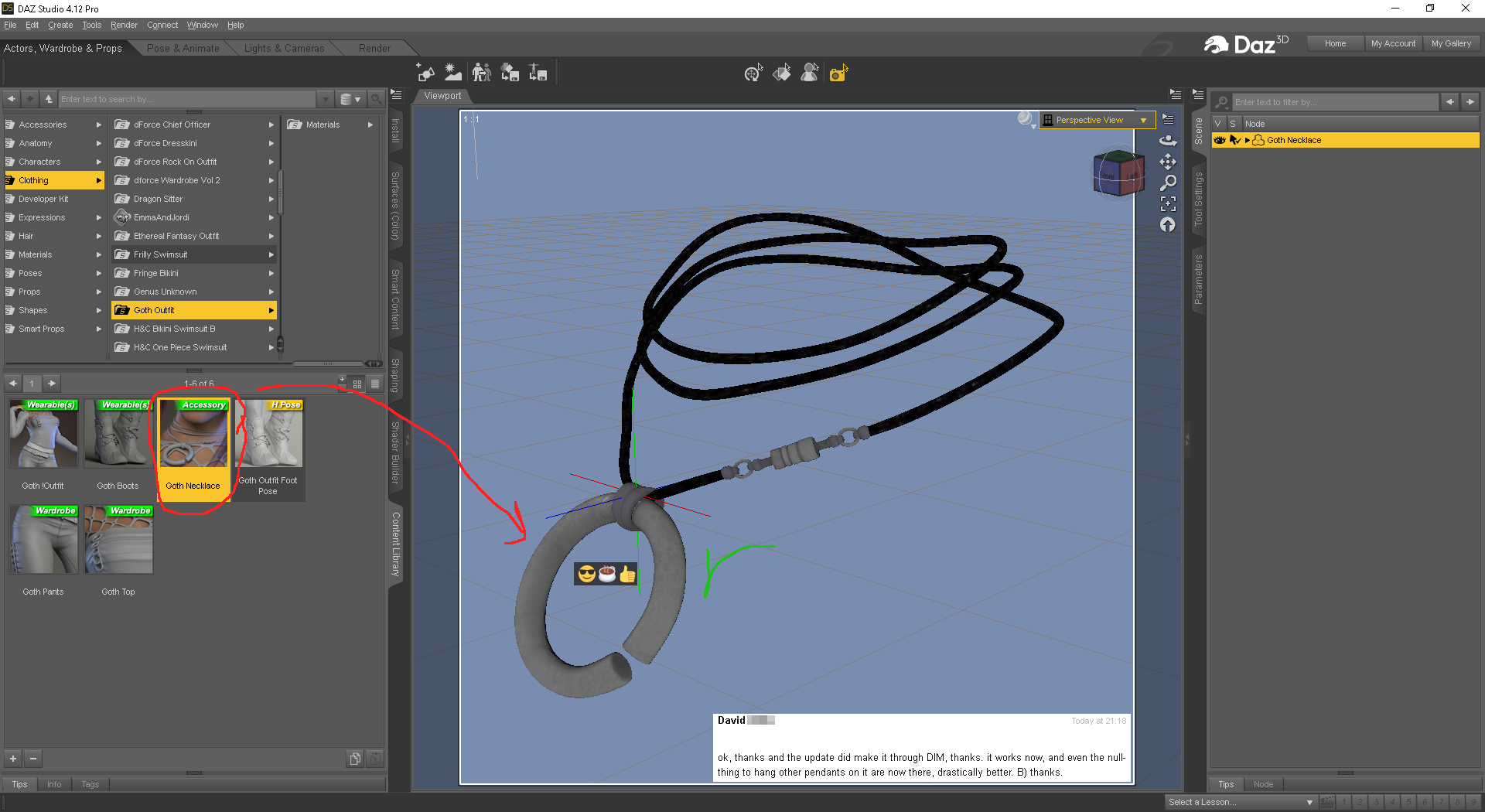Screen dimensions: 1485x812
Task: Click the content library search text field
Action: [x=188, y=99]
